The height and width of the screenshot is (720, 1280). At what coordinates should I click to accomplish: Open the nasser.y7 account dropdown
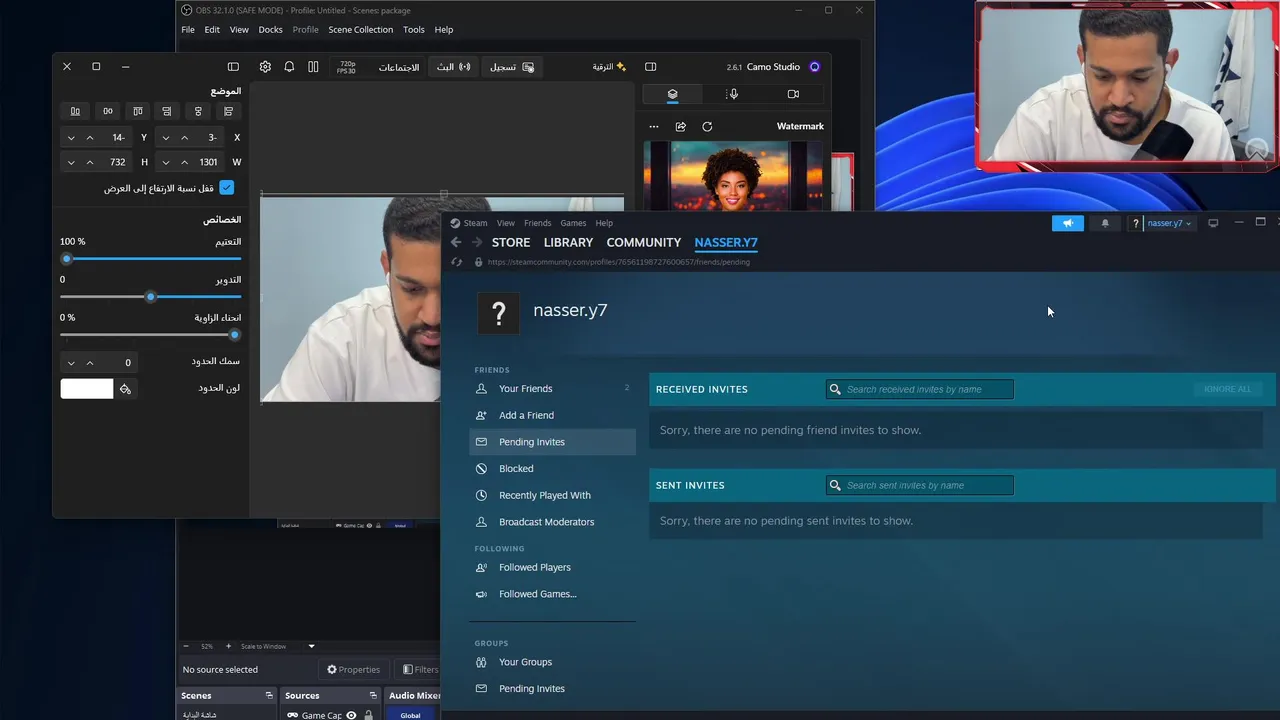[1169, 223]
